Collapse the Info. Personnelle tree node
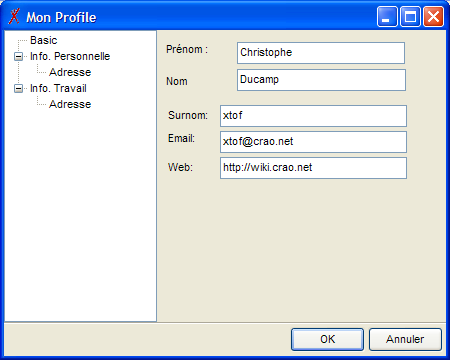The width and height of the screenshot is (450, 360). point(19,56)
